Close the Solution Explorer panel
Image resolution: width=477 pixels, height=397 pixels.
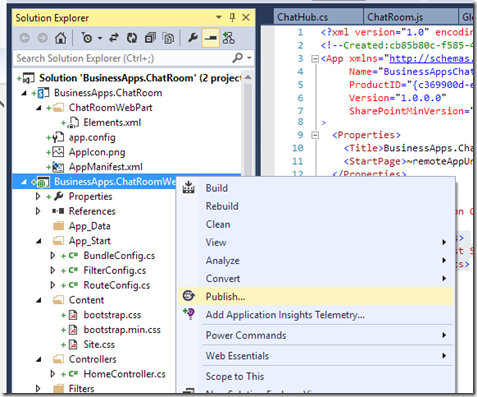point(246,17)
